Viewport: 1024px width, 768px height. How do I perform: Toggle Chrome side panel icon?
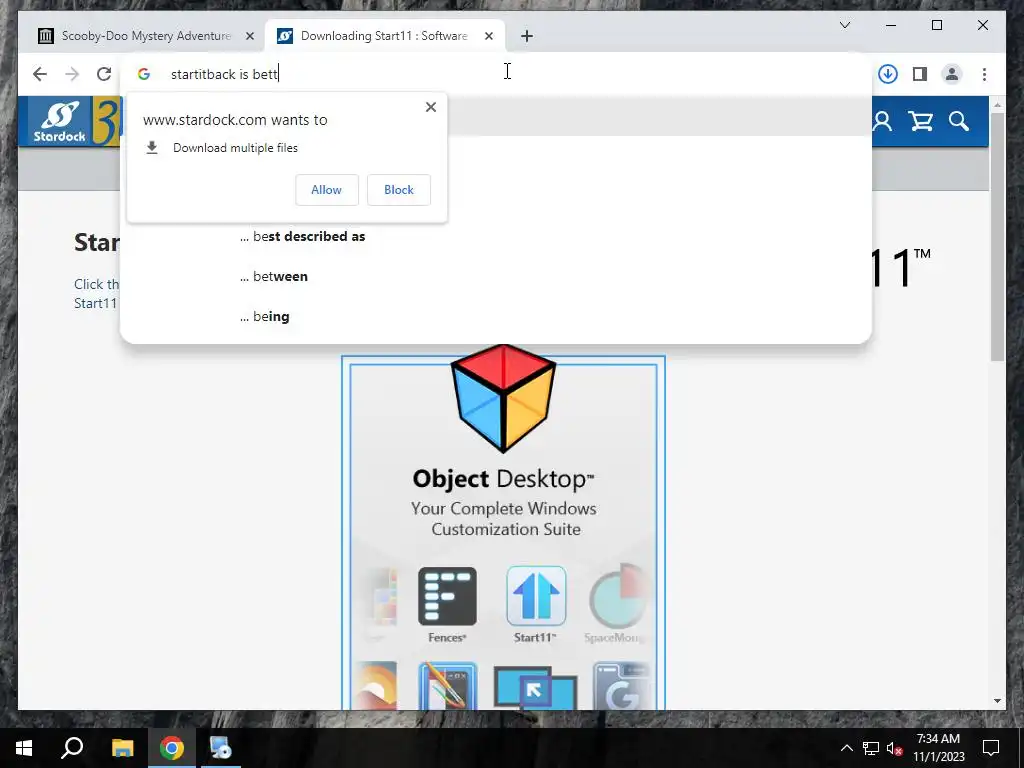coord(920,74)
